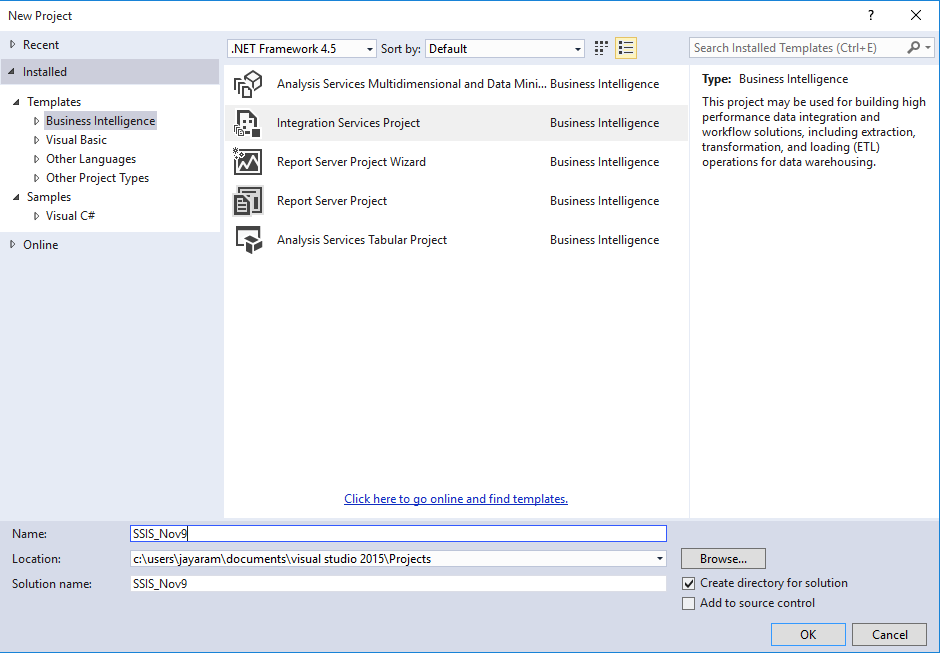Choose the Analysis Services Tabular Project icon
Viewport: 940px width, 653px height.
(x=247, y=239)
